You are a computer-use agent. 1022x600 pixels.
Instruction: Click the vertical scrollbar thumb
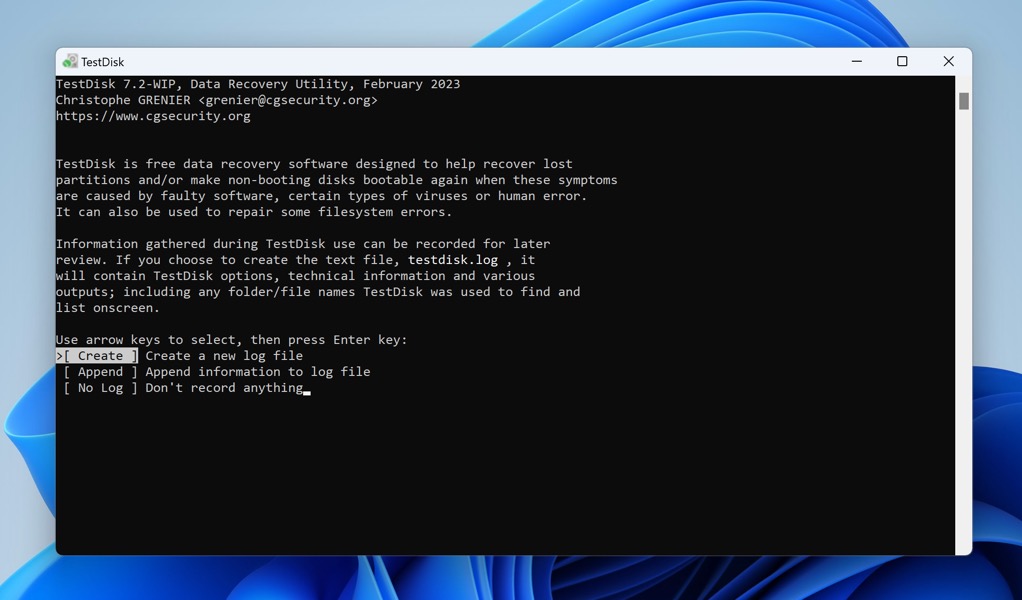963,101
